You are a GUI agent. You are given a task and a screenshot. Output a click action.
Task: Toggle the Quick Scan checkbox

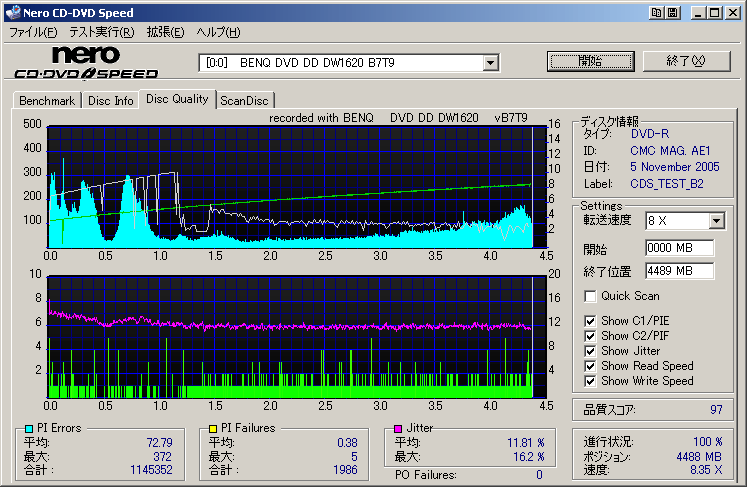[590, 296]
